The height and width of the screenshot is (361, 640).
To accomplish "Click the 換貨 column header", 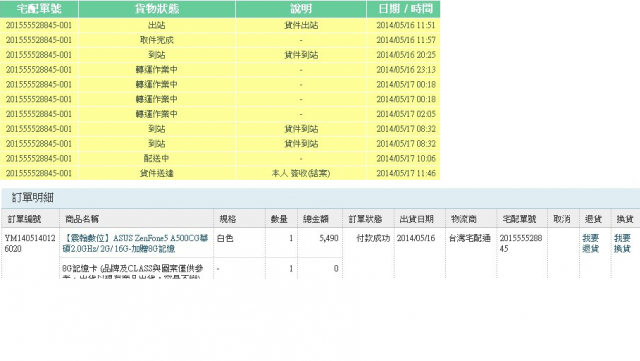I will (625, 219).
